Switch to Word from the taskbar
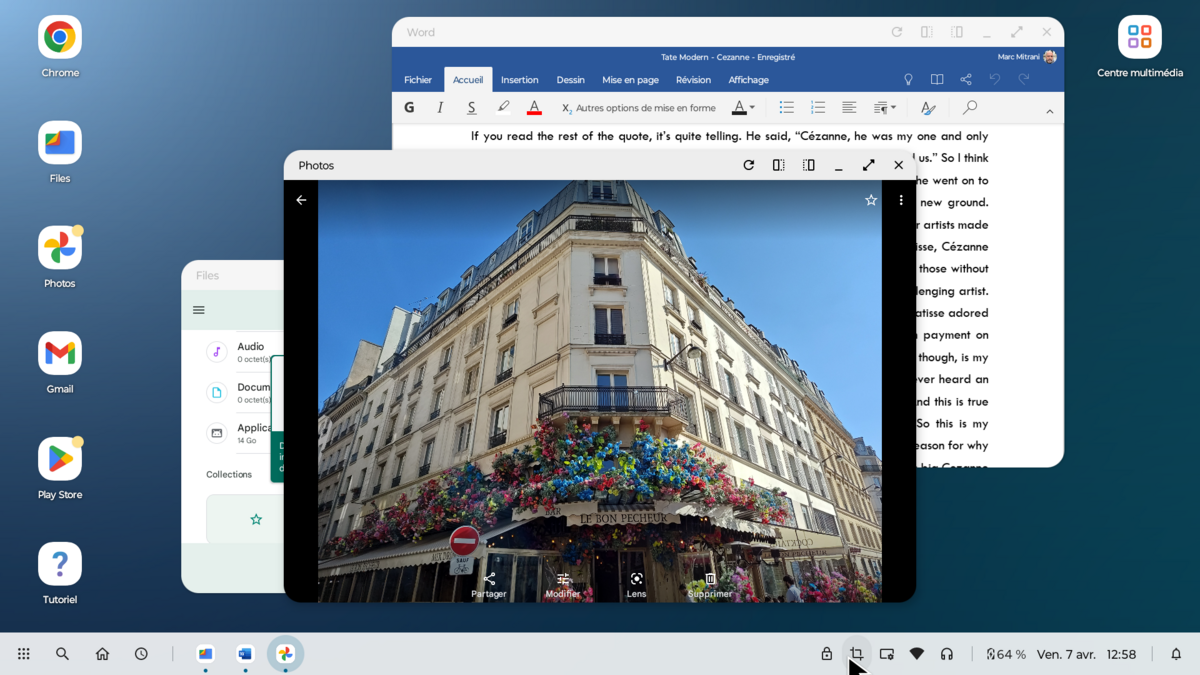The image size is (1200, 675). pyautogui.click(x=245, y=654)
